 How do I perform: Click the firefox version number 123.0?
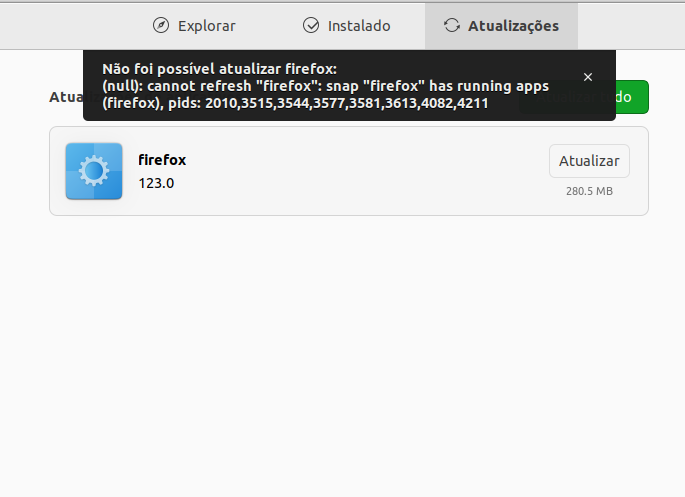click(x=156, y=183)
